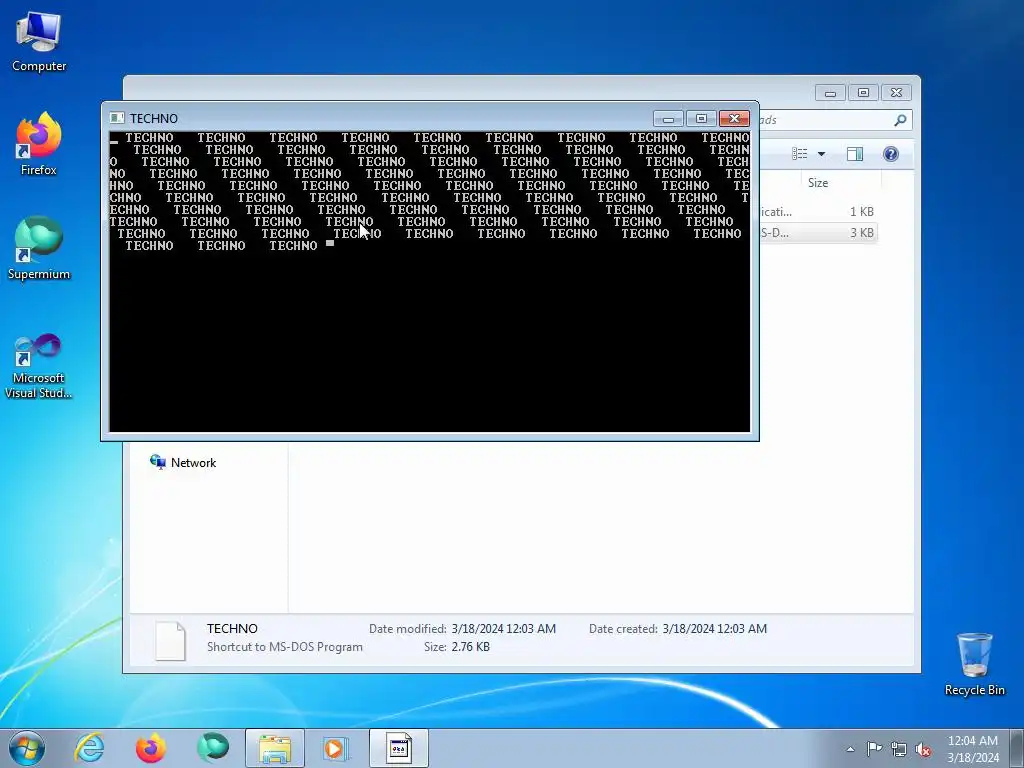Select the file row showing 1 KB
This screenshot has width=1024, height=768.
(x=818, y=212)
